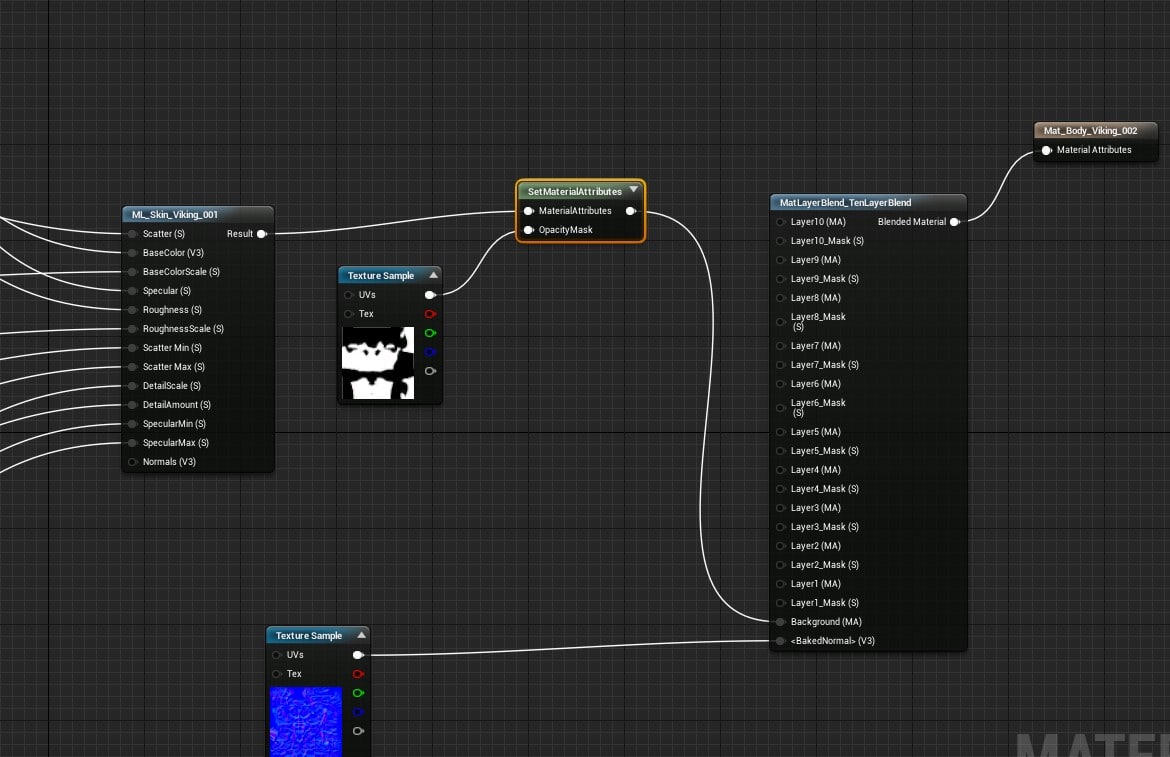
Task: Click the <BakedNormal> (V3) input pin
Action: 780,641
